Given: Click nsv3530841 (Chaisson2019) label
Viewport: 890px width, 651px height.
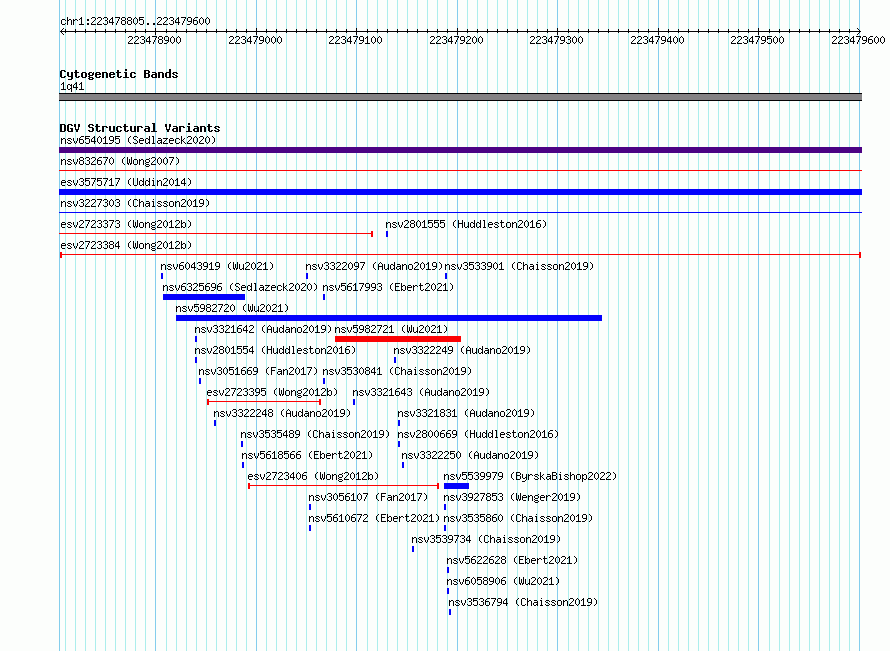Looking at the screenshot, I should [397, 371].
